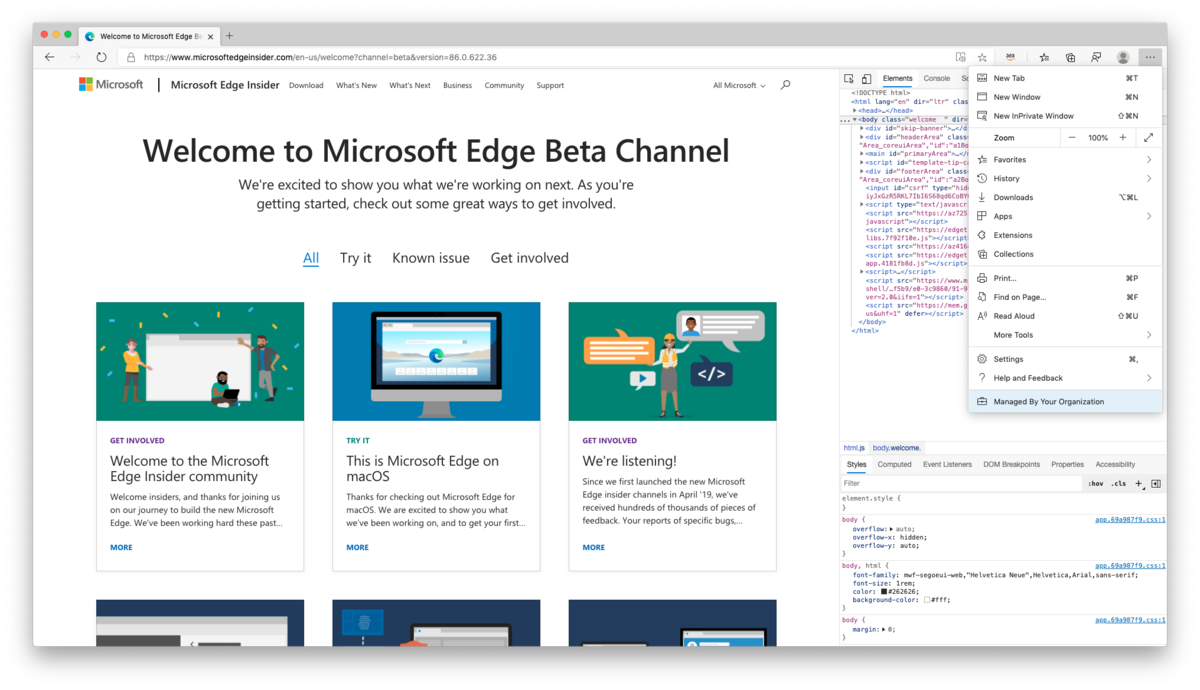Screen dimensions: 1200x690
Task: Go back using the browser back arrow
Action: [x=49, y=57]
